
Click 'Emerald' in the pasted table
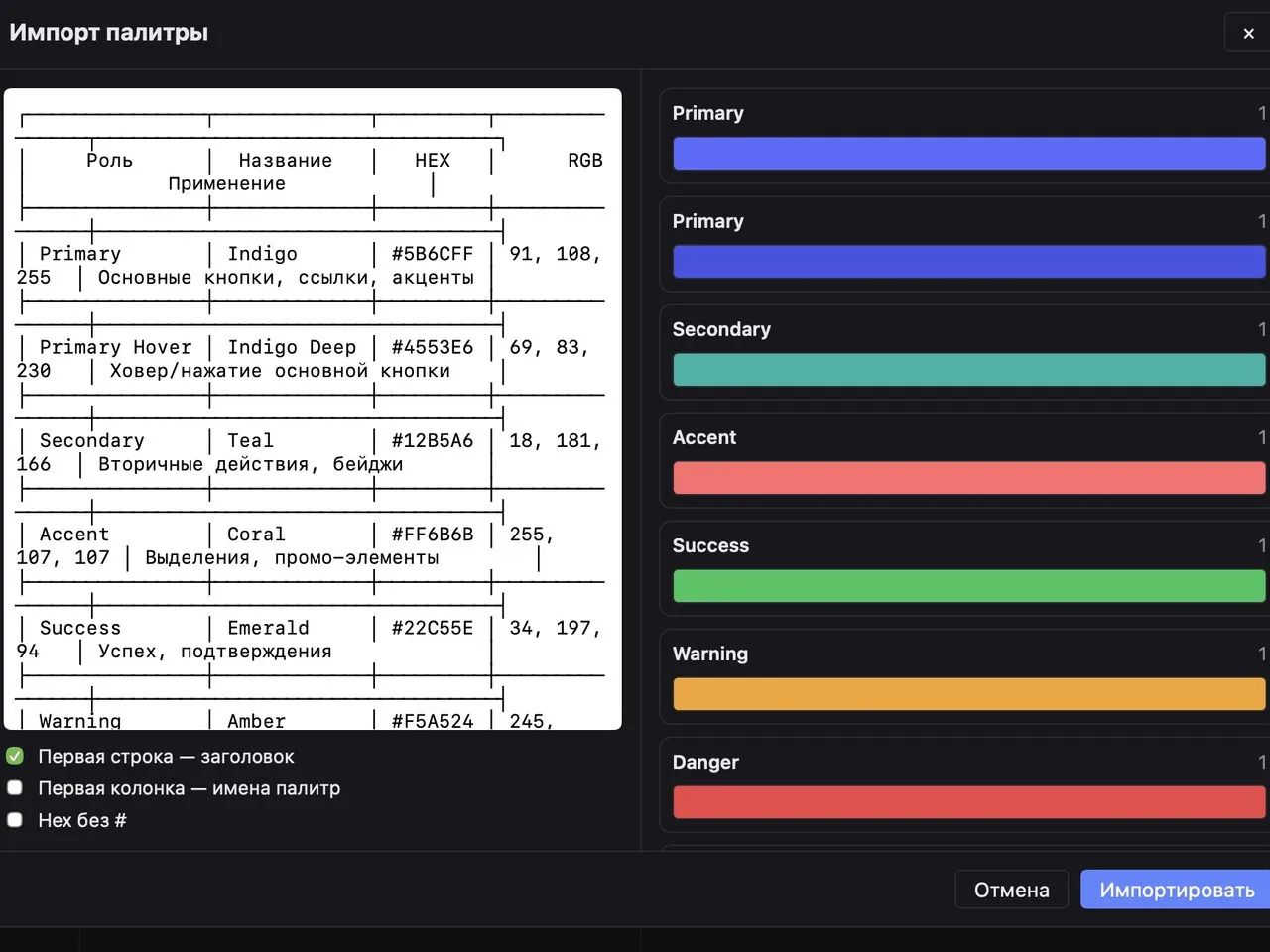tap(268, 628)
